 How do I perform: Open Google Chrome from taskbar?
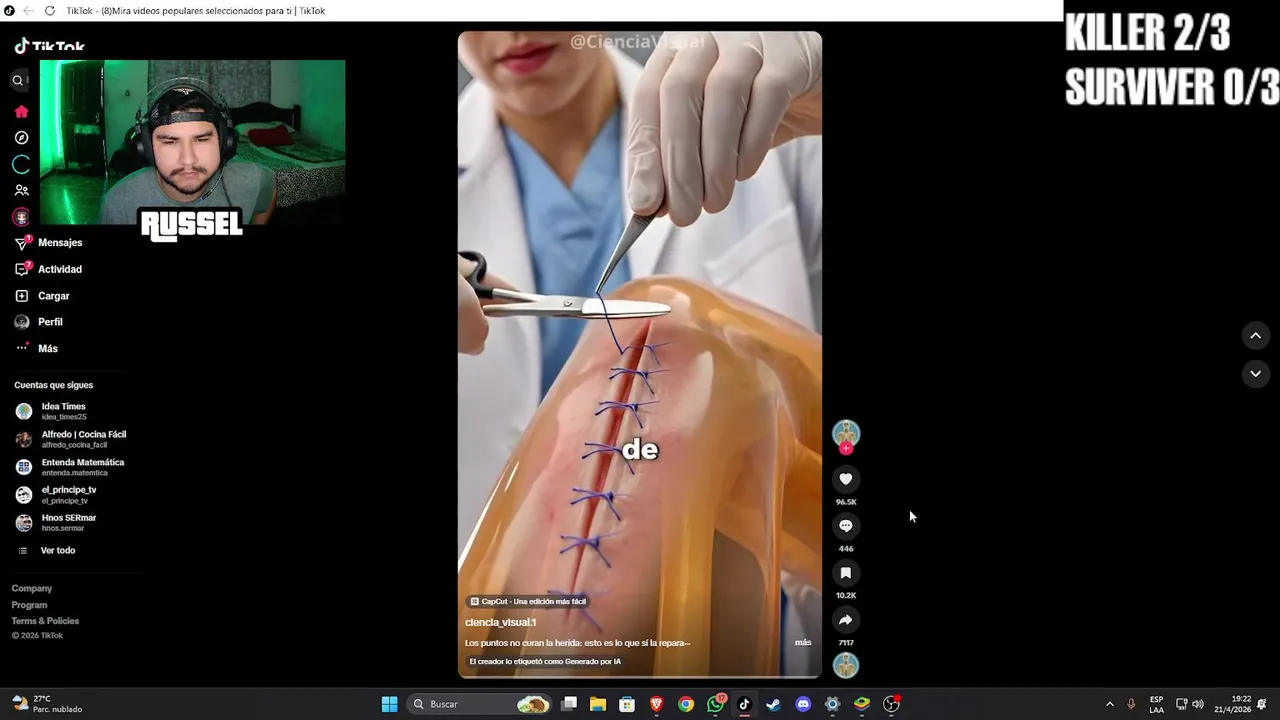coord(686,704)
